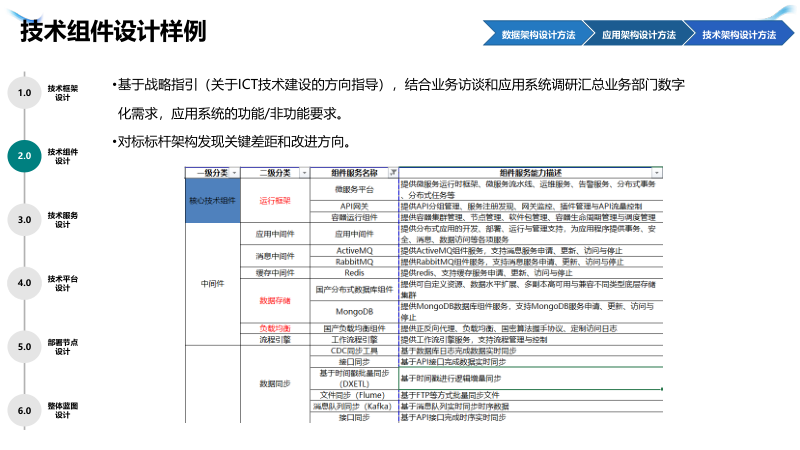Click the highlighted 2.0 step circle
Screen dimensions: 800x450
click(24, 156)
